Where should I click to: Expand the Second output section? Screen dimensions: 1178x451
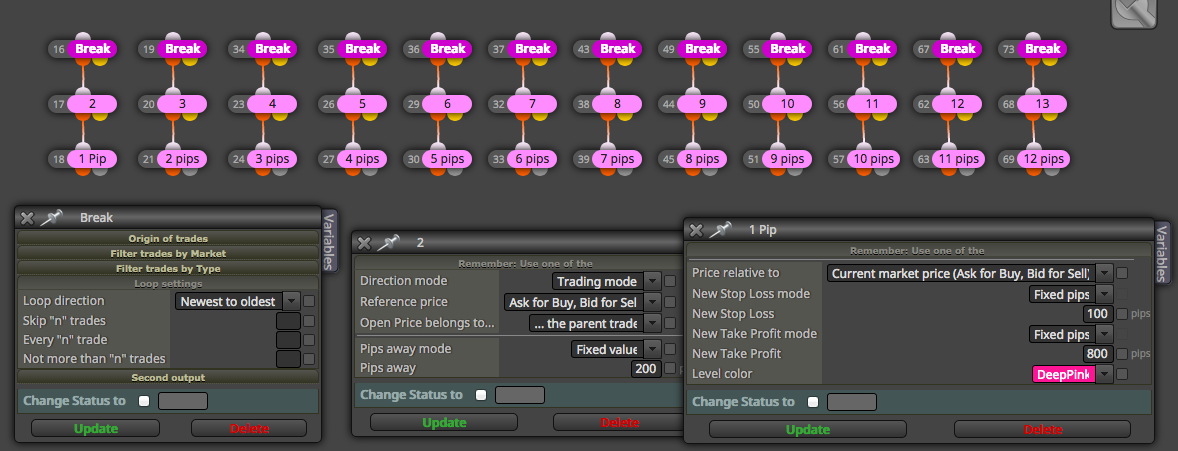(x=168, y=377)
